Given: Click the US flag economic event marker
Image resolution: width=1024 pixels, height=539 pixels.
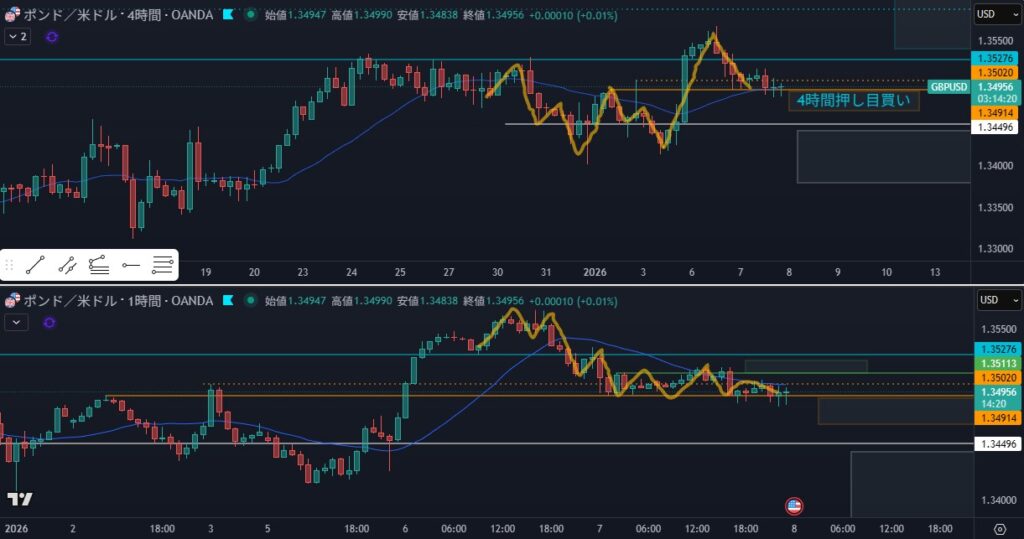Looking at the screenshot, I should click(793, 506).
